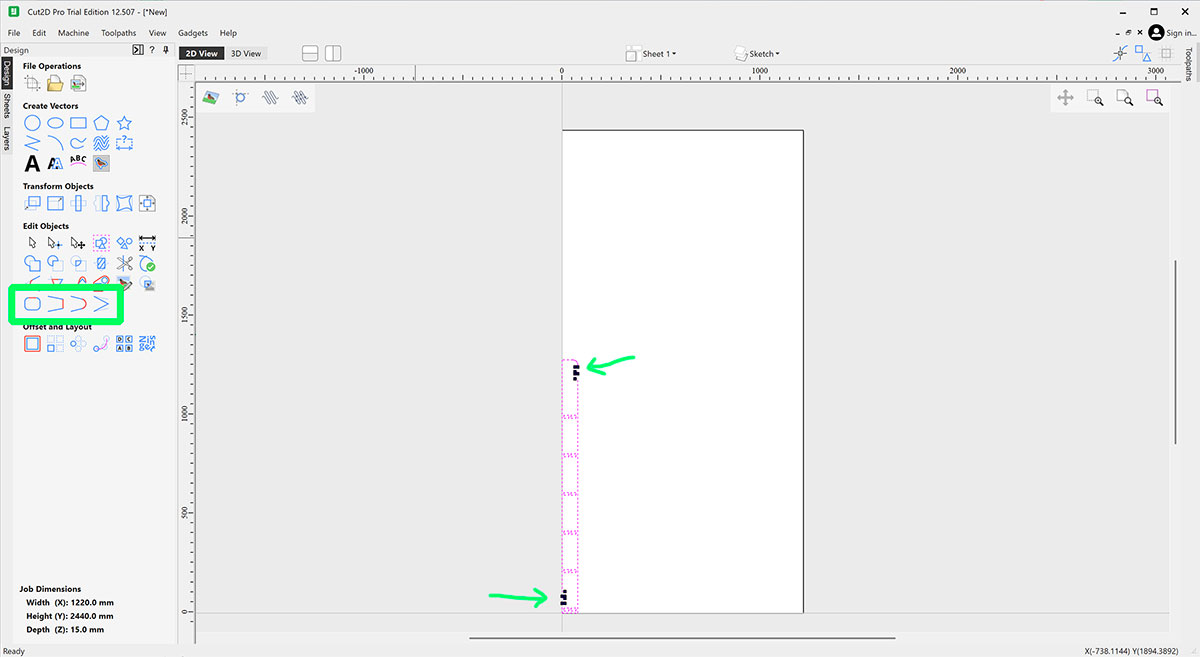
Task: Open the Measure tool with X Y
Action: (x=147, y=243)
